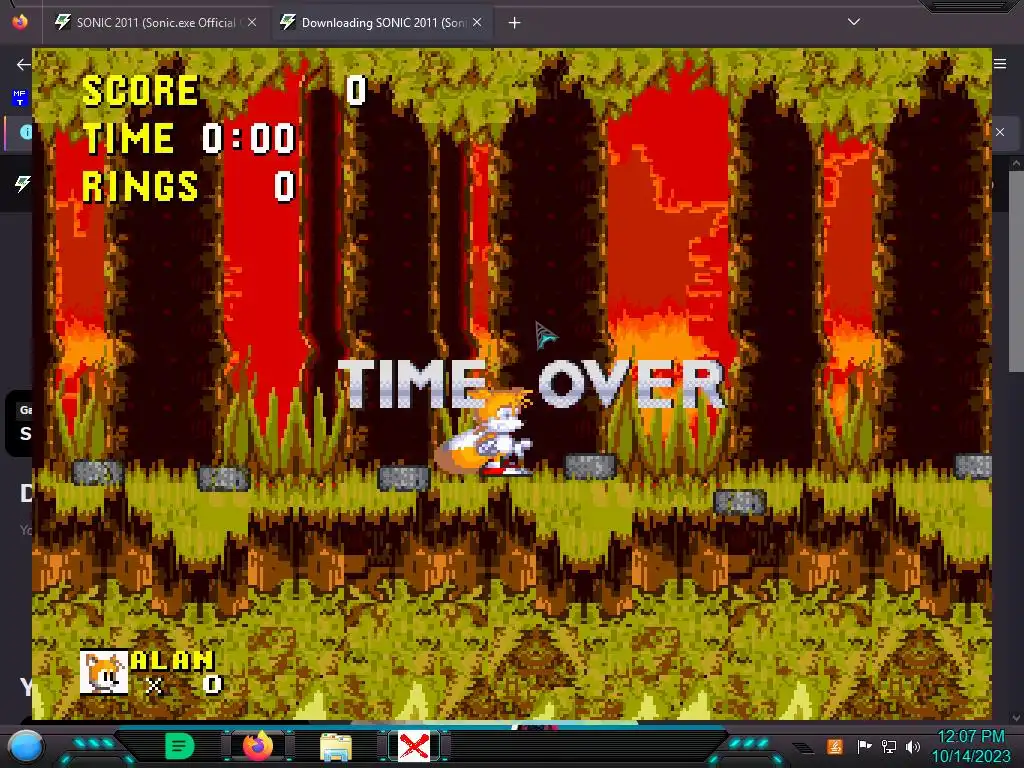Click the Firefox logo icon beside the tabs
Screen dimensions: 1024x768
[20, 22]
